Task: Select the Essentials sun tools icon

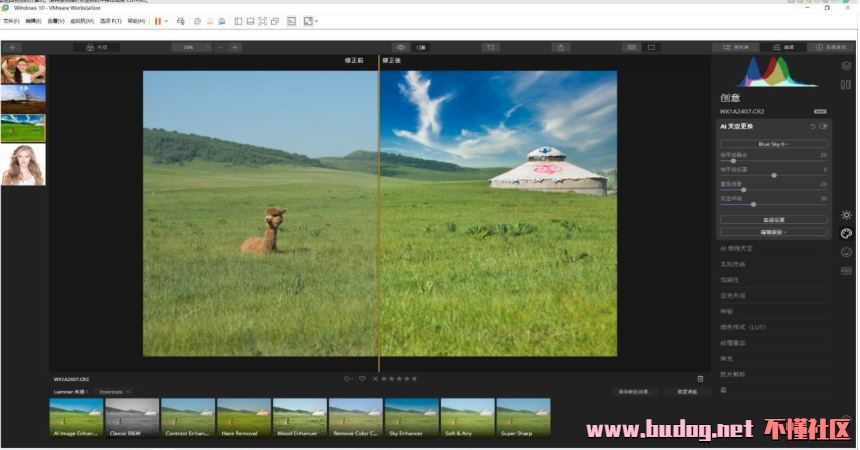Action: tap(846, 215)
